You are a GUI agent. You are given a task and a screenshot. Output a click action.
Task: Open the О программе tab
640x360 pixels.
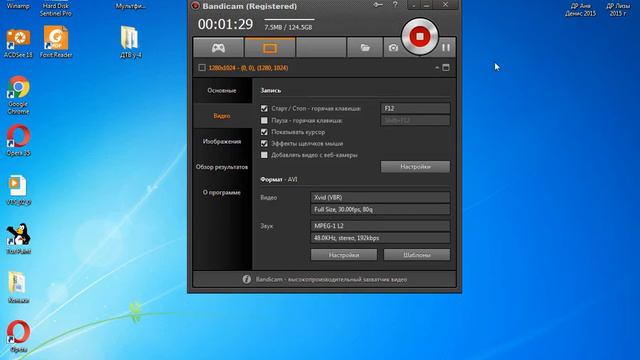click(222, 192)
